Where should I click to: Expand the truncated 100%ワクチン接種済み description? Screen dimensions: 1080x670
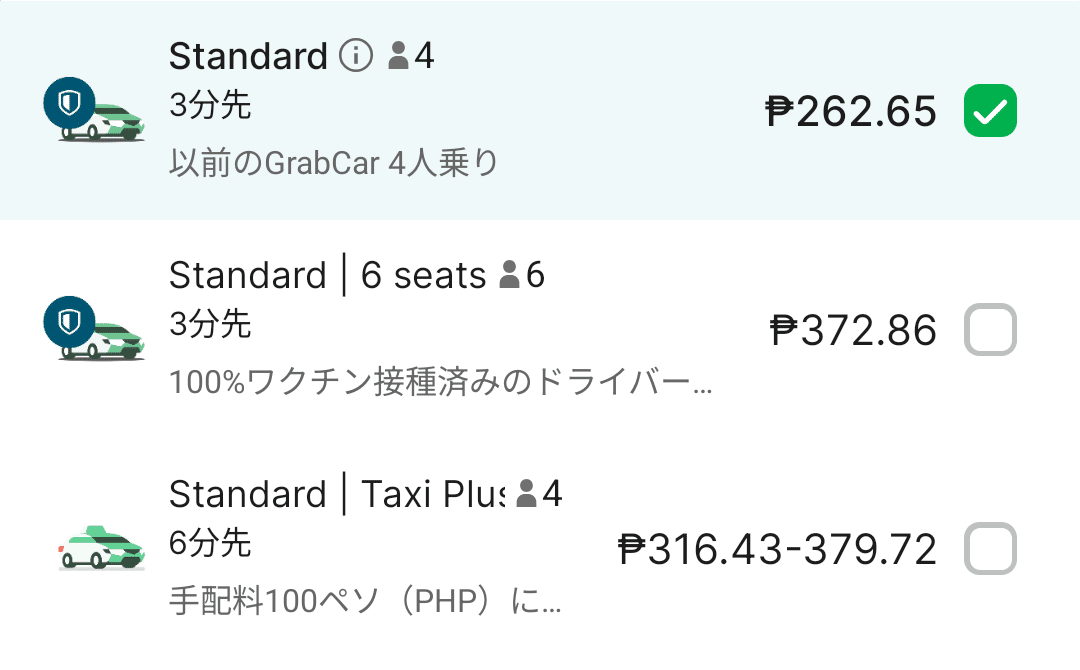pyautogui.click(x=441, y=382)
